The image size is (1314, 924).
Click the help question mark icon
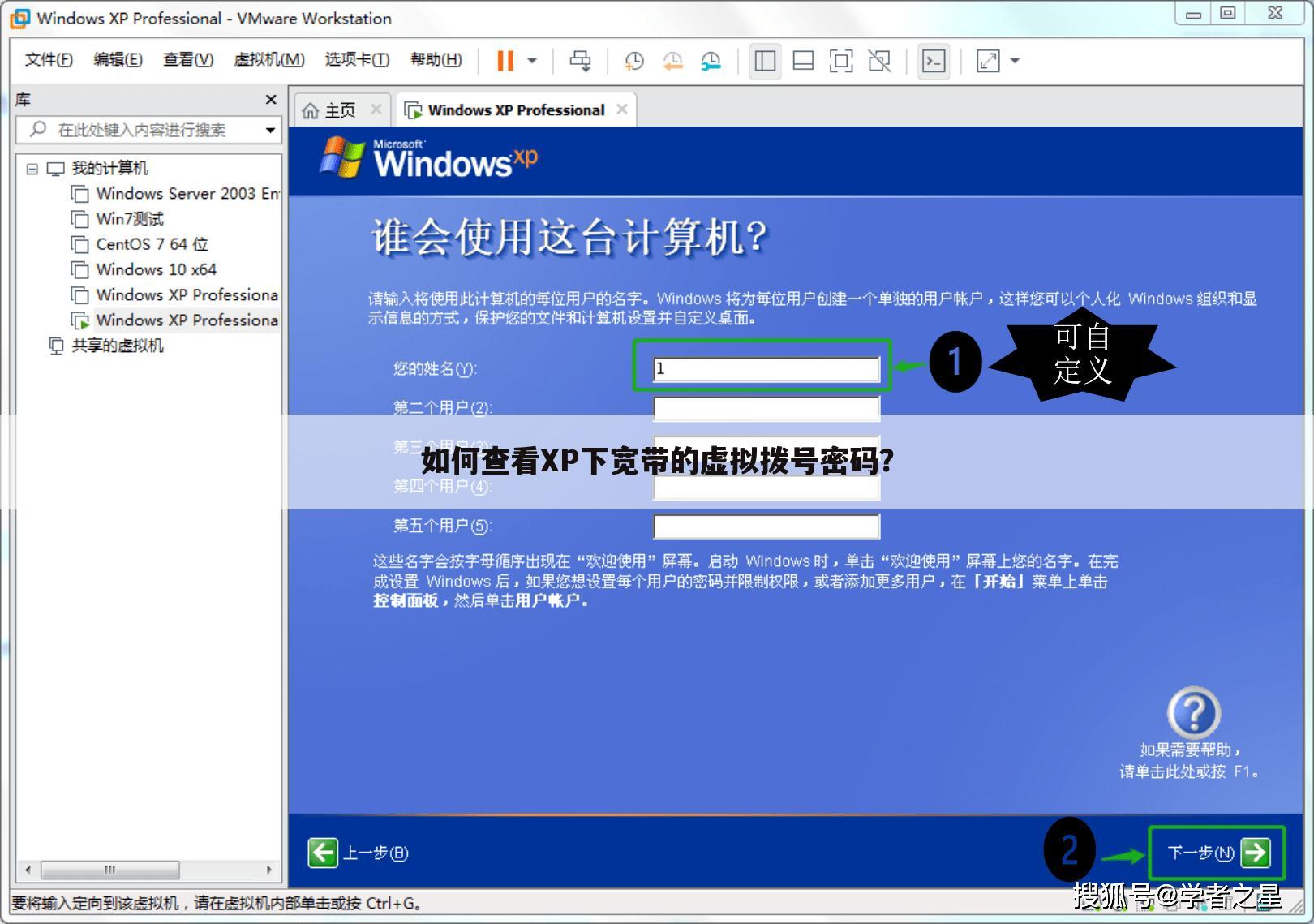point(1194,712)
